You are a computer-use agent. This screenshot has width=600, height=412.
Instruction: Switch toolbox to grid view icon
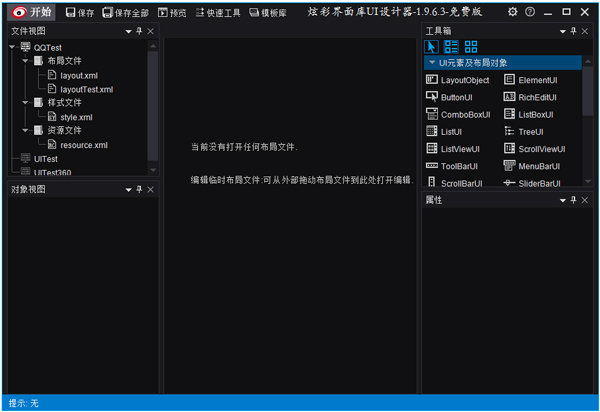click(471, 47)
